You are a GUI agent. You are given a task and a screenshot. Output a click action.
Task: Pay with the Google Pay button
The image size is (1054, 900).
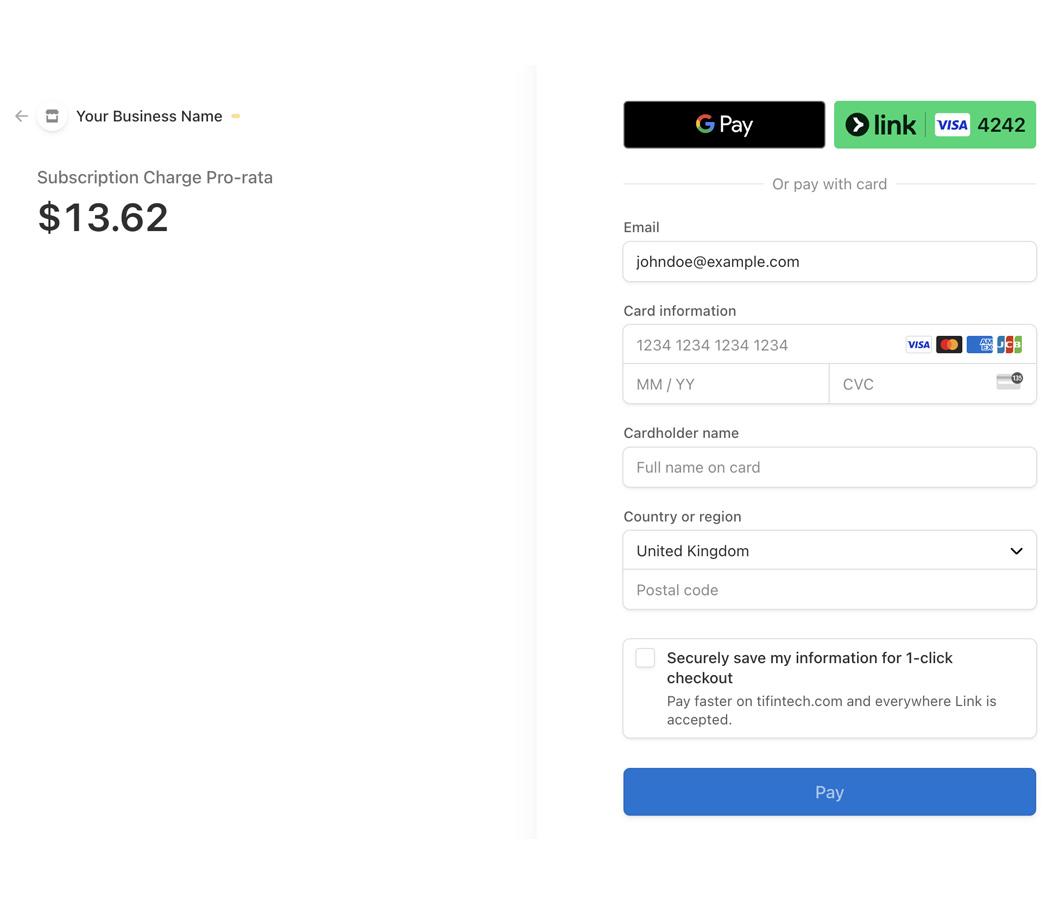[x=724, y=124]
